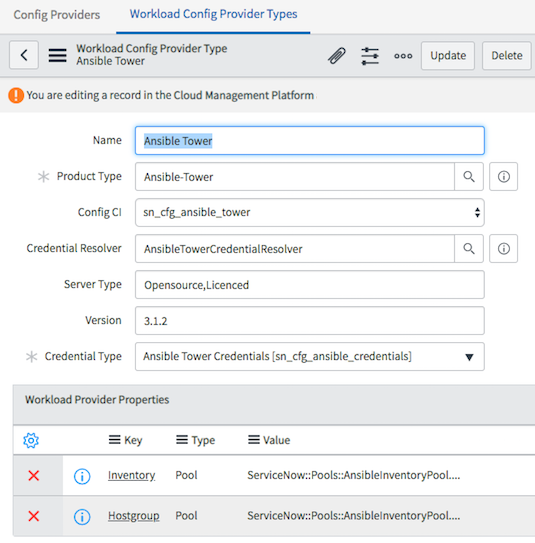Preview the Hostgroup row info icon
This screenshot has width=535, height=543.
click(x=82, y=517)
